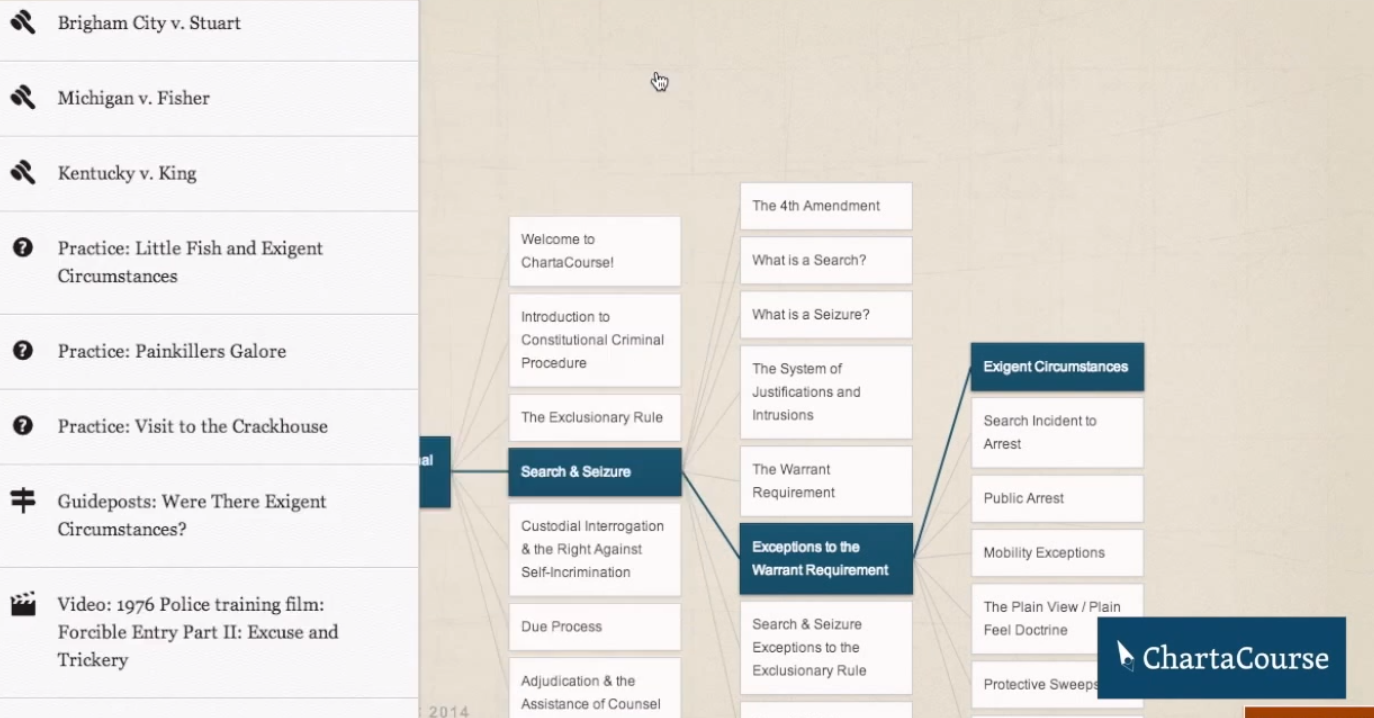Open Practice: Painkillers Galore
Viewport: 1374px width, 718px height.
[172, 351]
